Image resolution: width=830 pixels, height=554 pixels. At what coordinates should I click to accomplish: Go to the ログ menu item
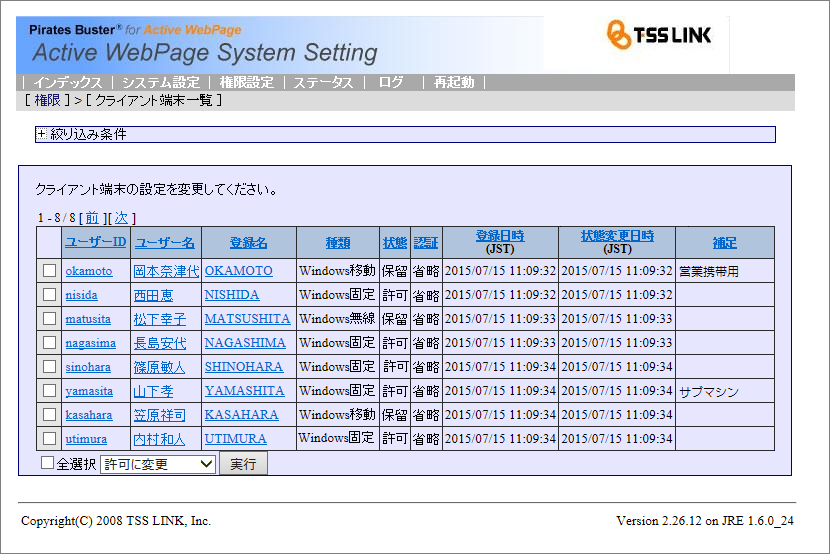391,83
